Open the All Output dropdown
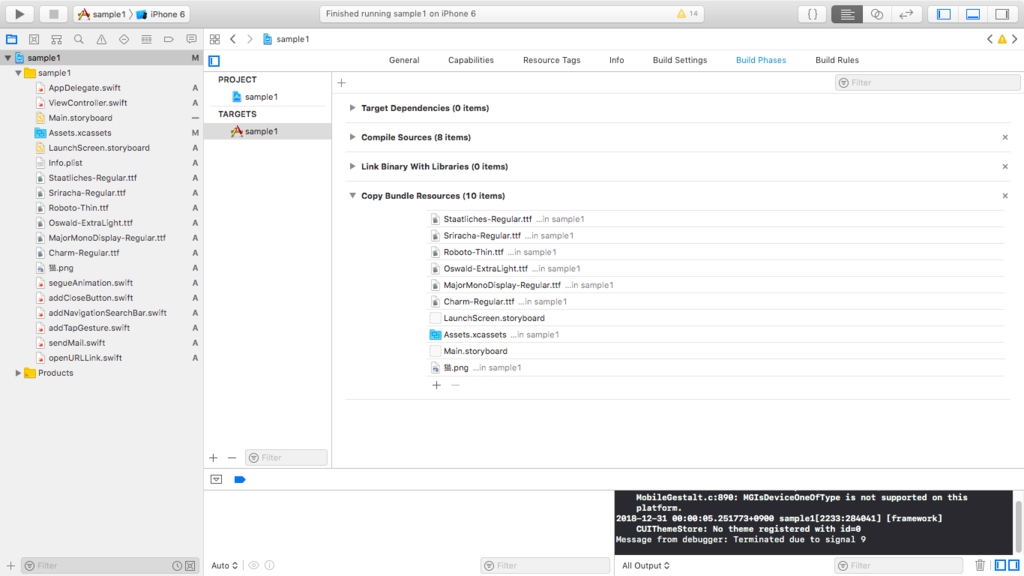The image size is (1024, 576). coord(646,566)
